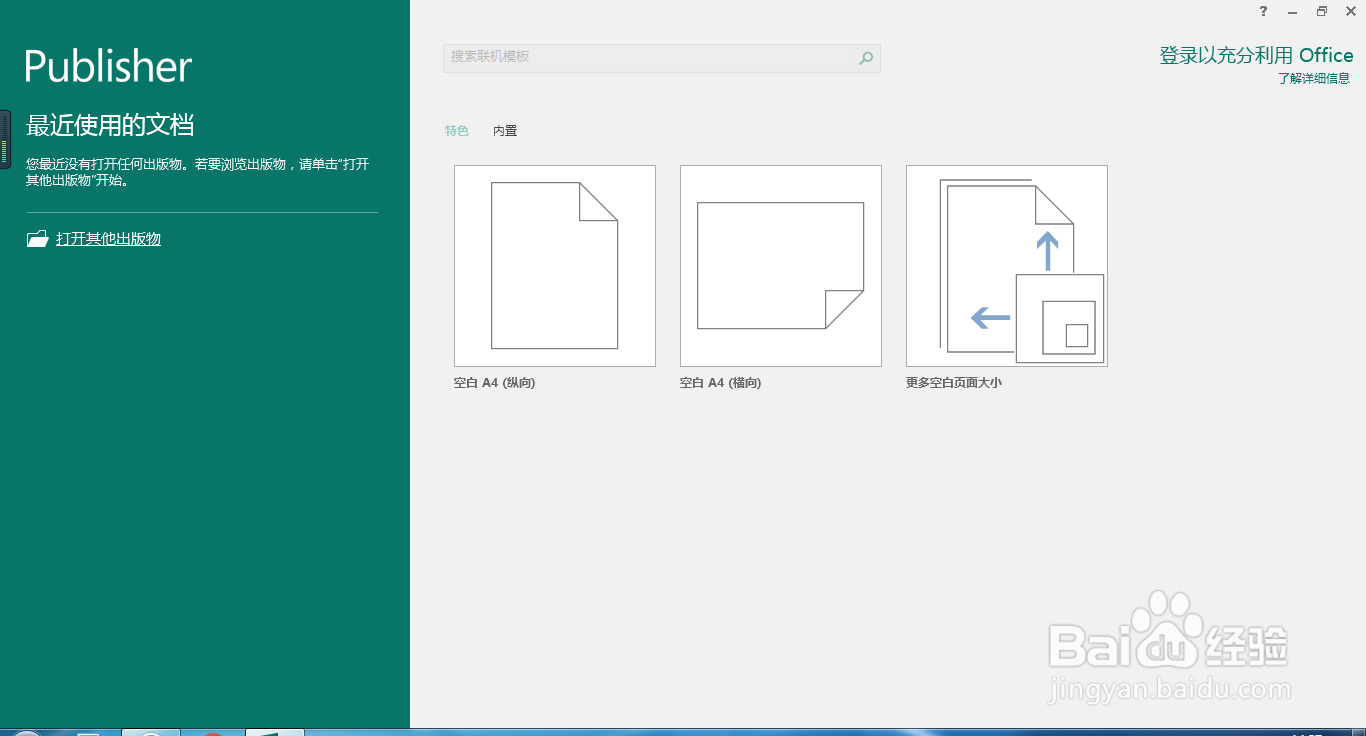The image size is (1366, 736).
Task: Switch to the 特色 tab
Action: [457, 131]
